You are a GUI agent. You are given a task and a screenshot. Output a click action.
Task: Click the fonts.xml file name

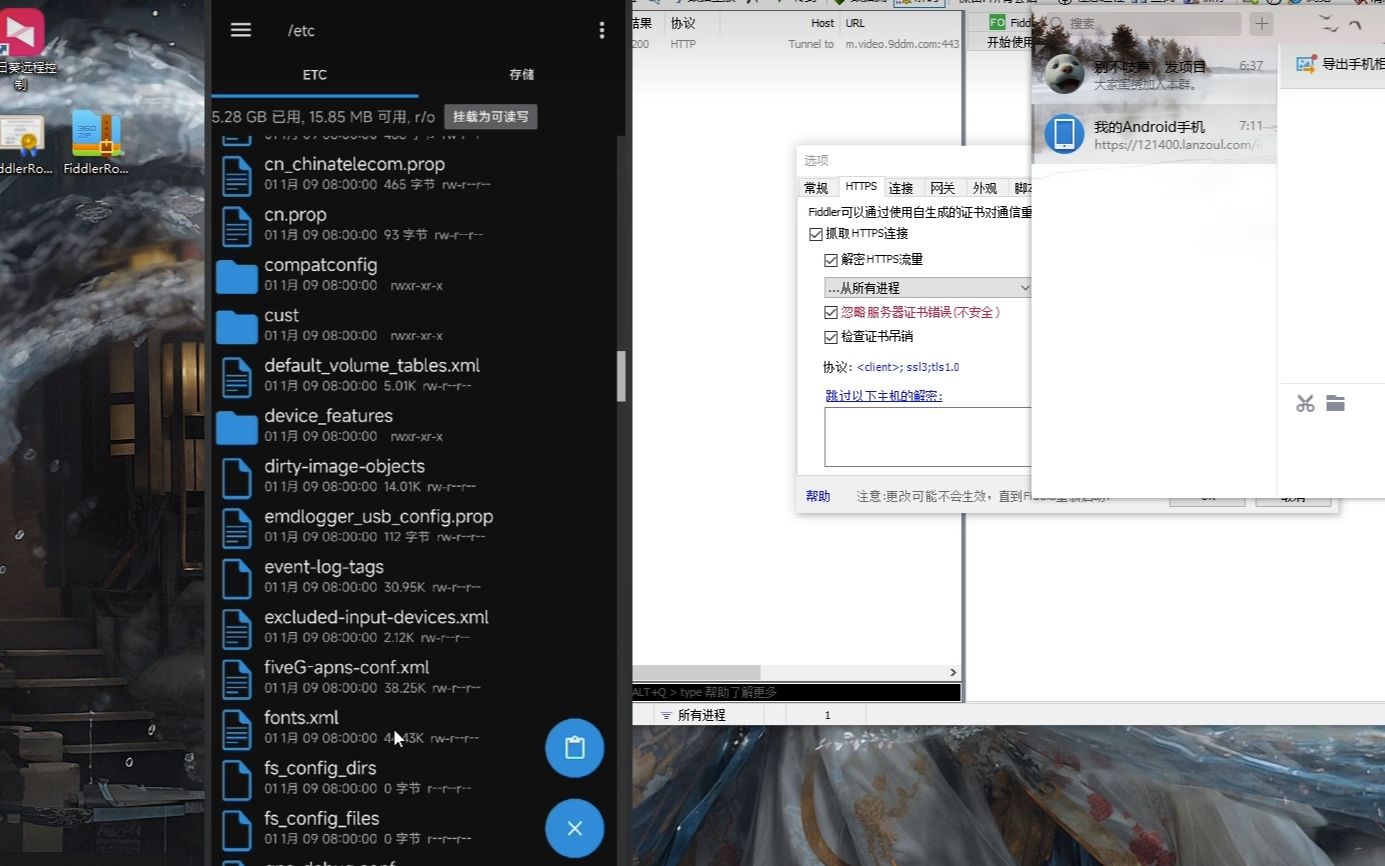pos(301,717)
